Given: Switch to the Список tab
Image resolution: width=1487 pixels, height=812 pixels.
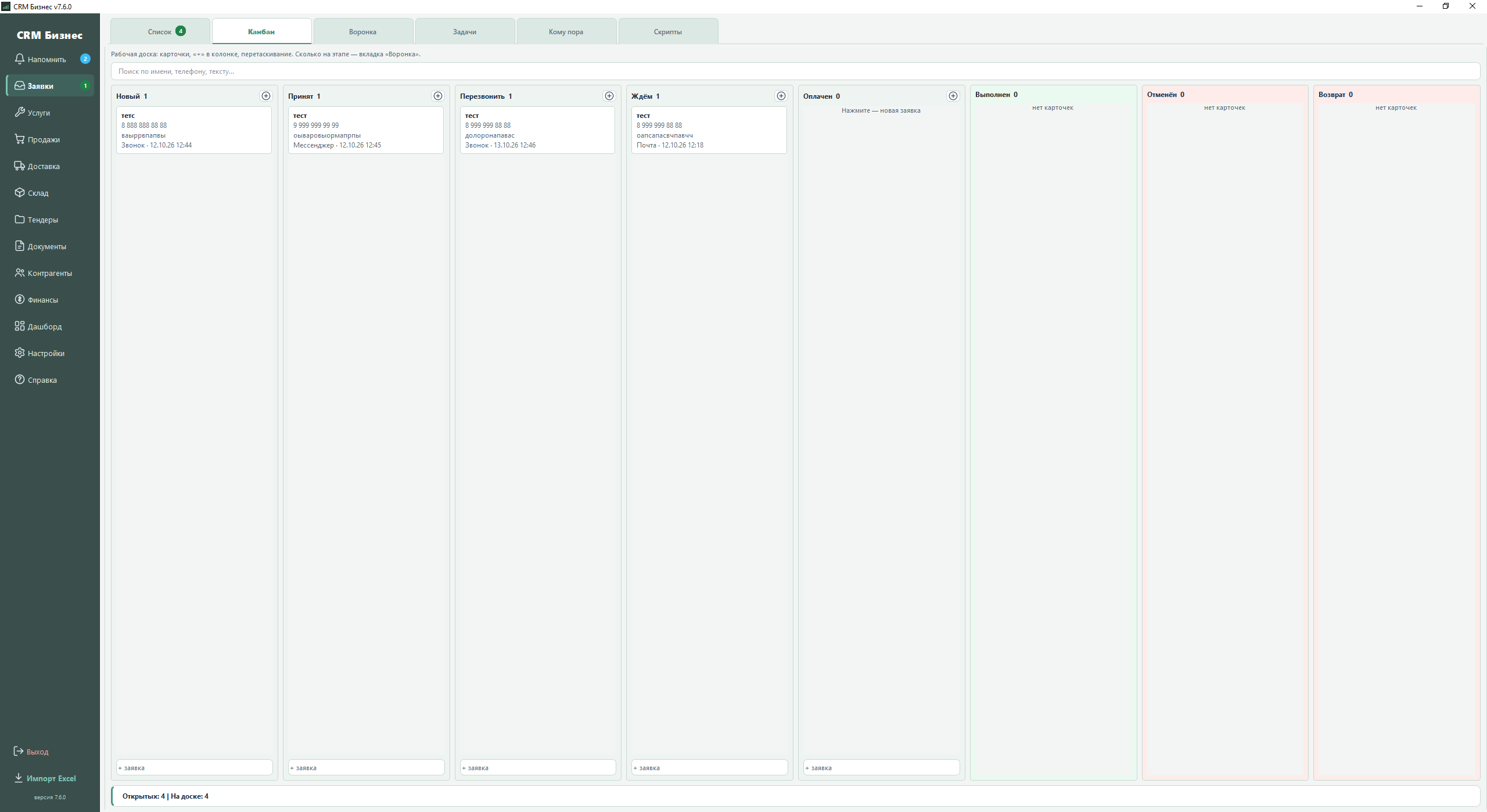Looking at the screenshot, I should (x=160, y=31).
